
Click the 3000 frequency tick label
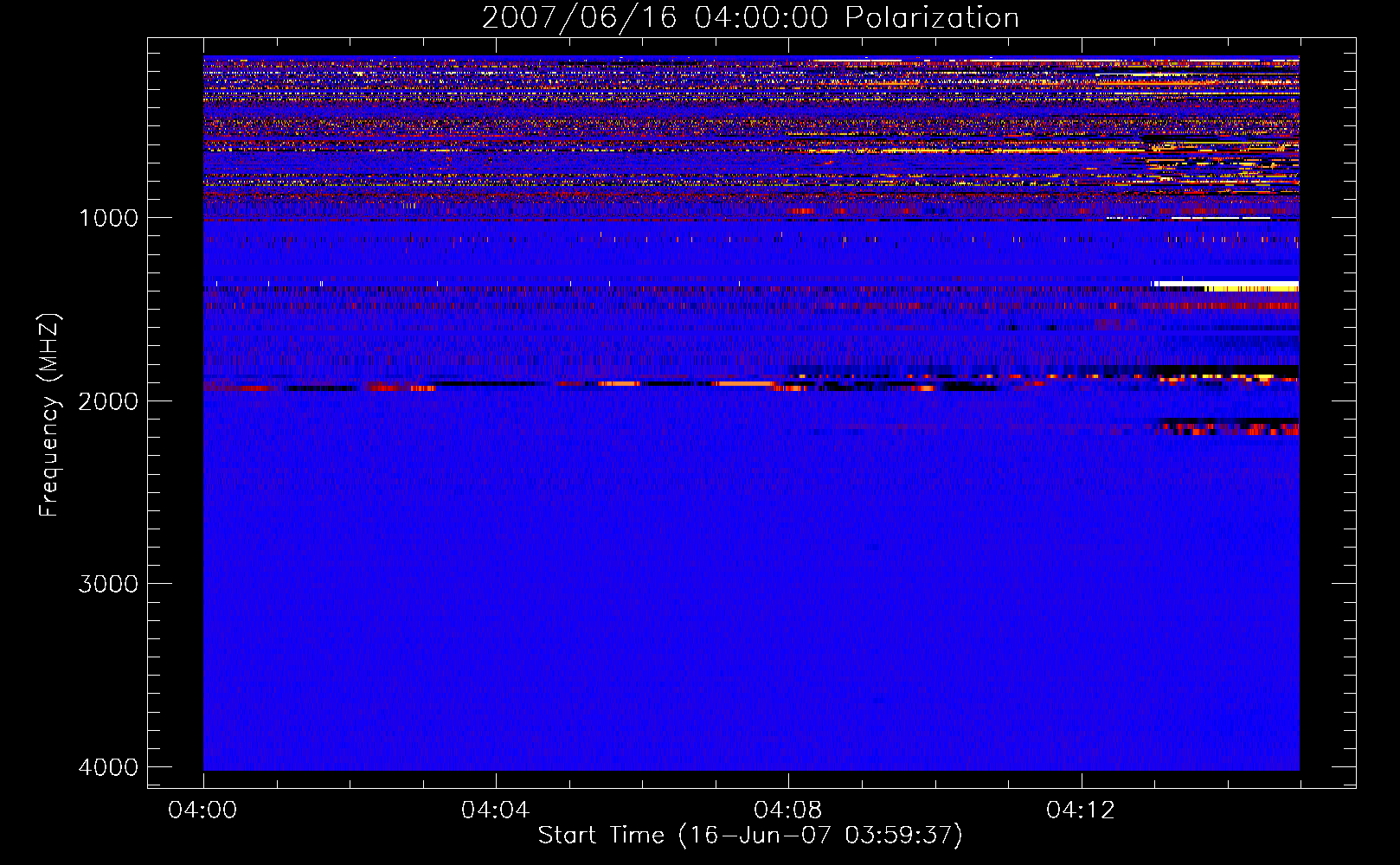pos(108,584)
